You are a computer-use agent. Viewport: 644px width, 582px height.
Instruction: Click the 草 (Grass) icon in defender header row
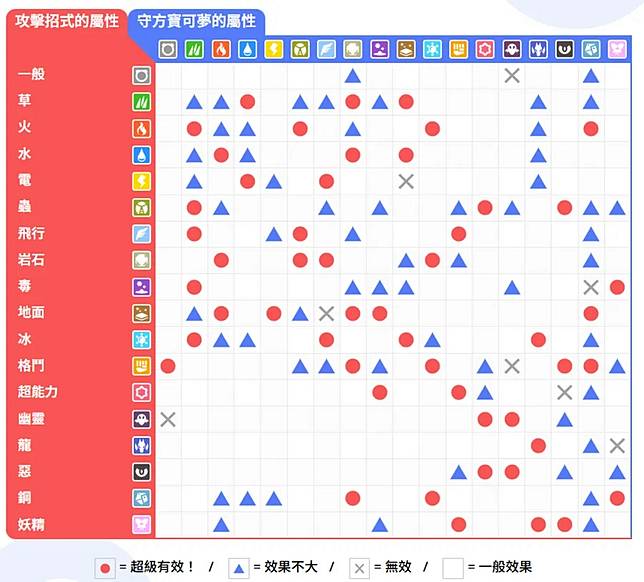[x=194, y=49]
